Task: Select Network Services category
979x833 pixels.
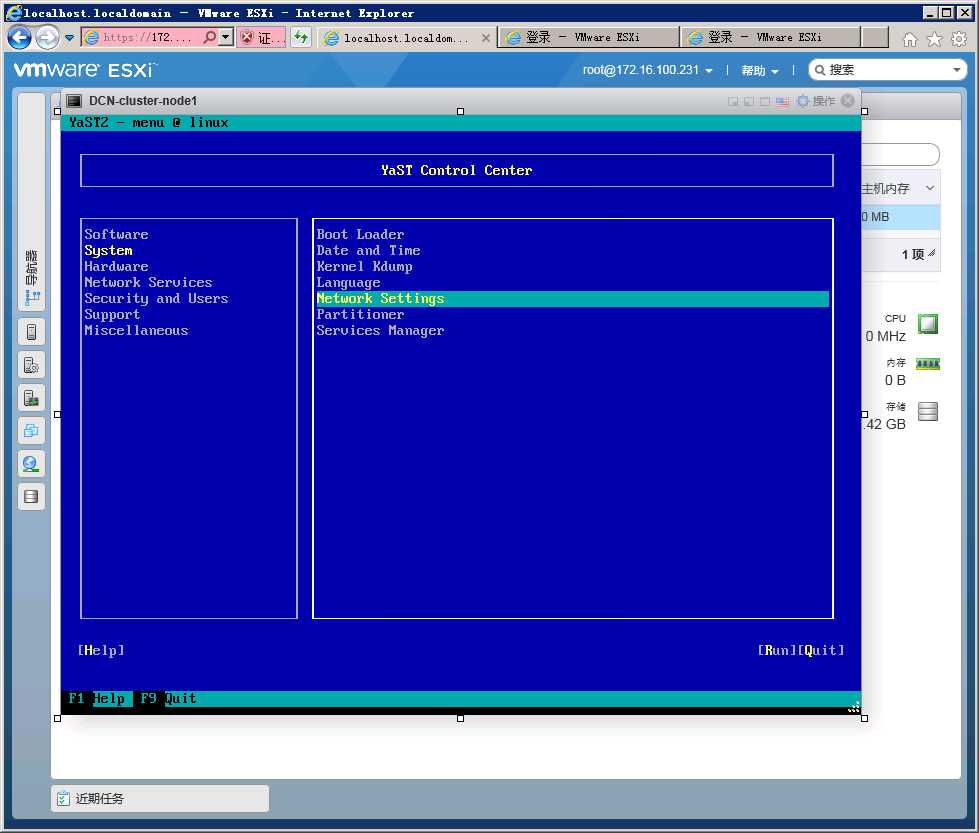Action: tap(148, 282)
